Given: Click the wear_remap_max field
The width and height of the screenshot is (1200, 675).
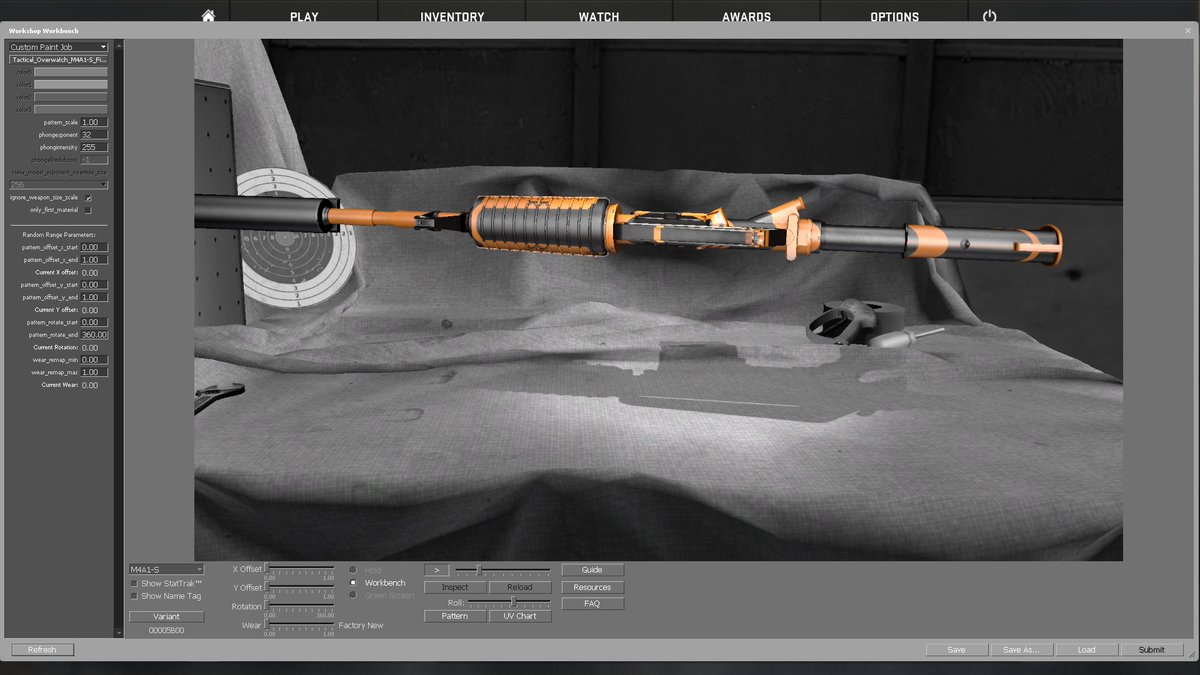Looking at the screenshot, I should tap(94, 372).
